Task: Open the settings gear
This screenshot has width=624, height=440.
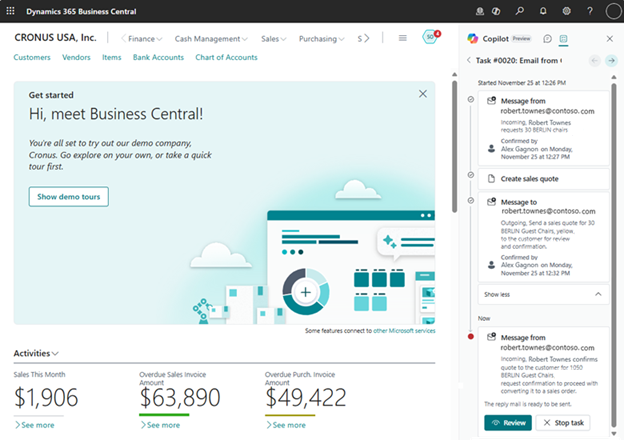Action: point(566,11)
